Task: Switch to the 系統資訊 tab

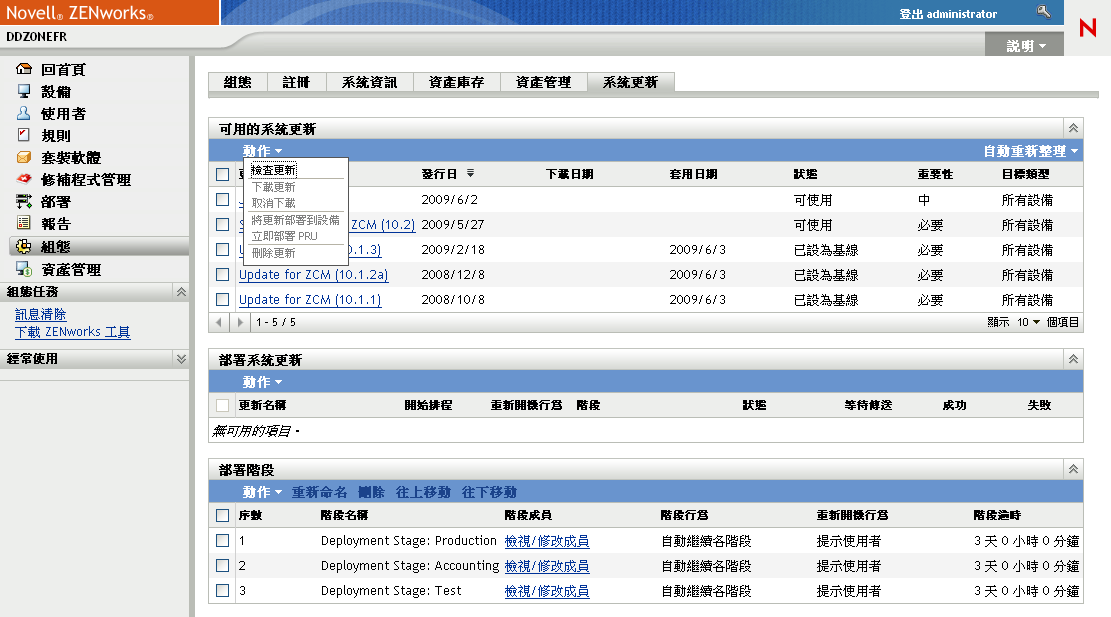Action: (x=369, y=82)
